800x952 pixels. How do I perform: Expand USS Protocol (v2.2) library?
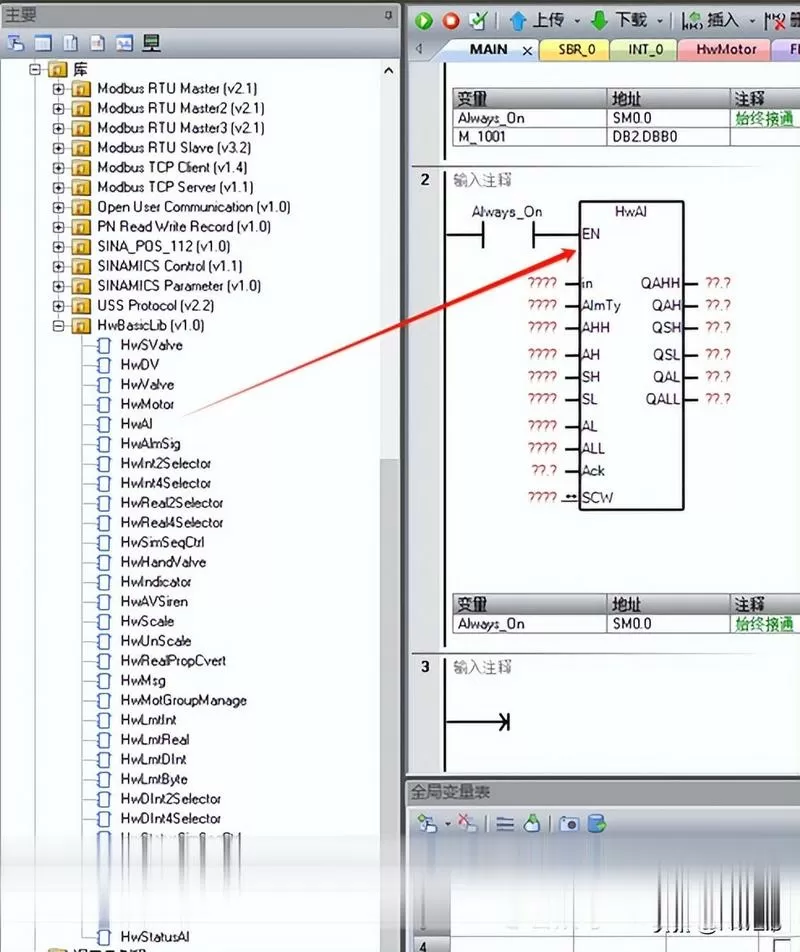pos(58,306)
